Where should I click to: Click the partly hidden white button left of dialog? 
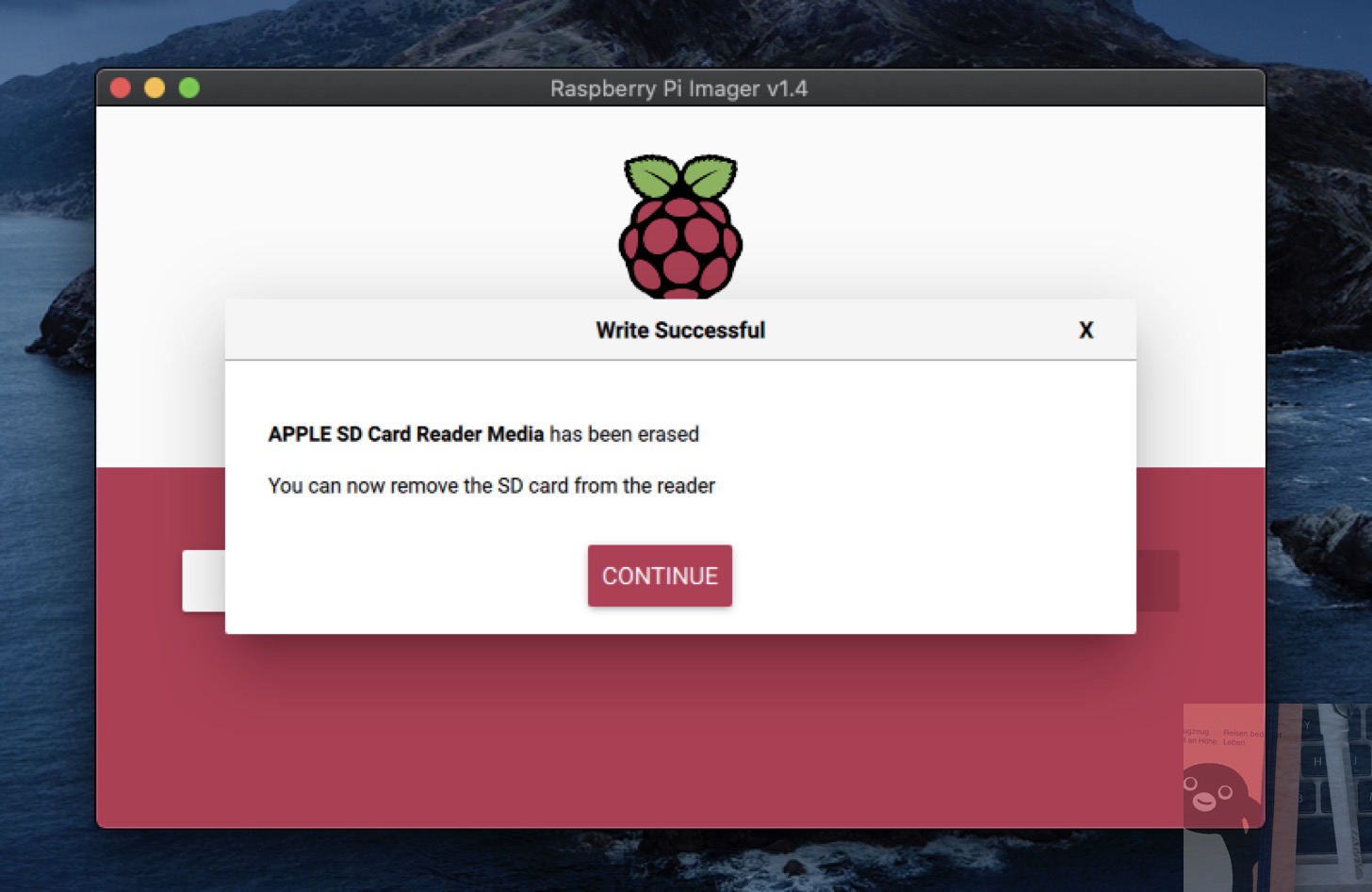coord(204,581)
